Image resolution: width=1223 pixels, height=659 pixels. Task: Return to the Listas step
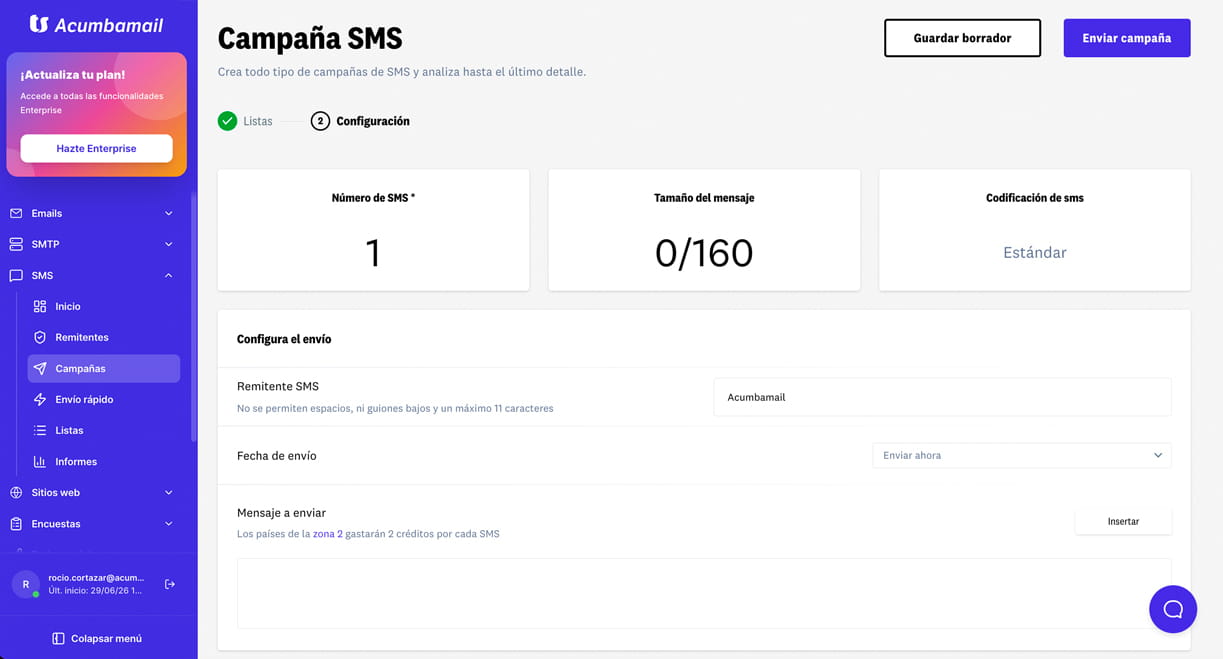(245, 121)
